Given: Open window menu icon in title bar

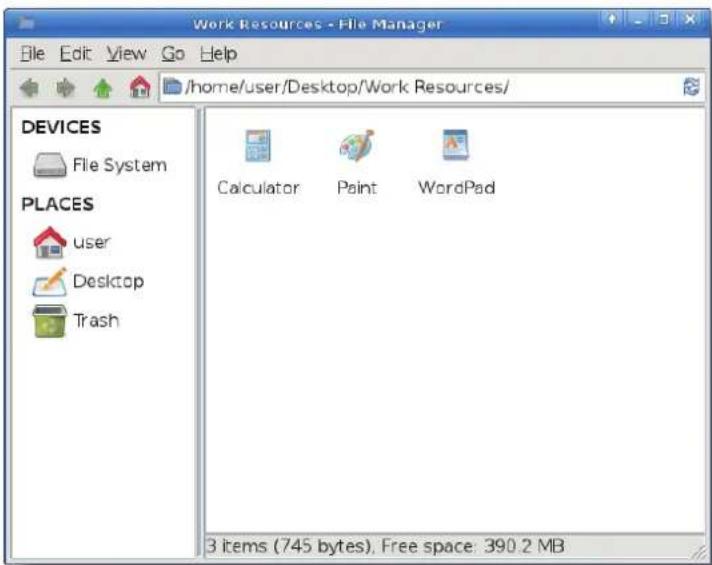Looking at the screenshot, I should (x=26, y=23).
